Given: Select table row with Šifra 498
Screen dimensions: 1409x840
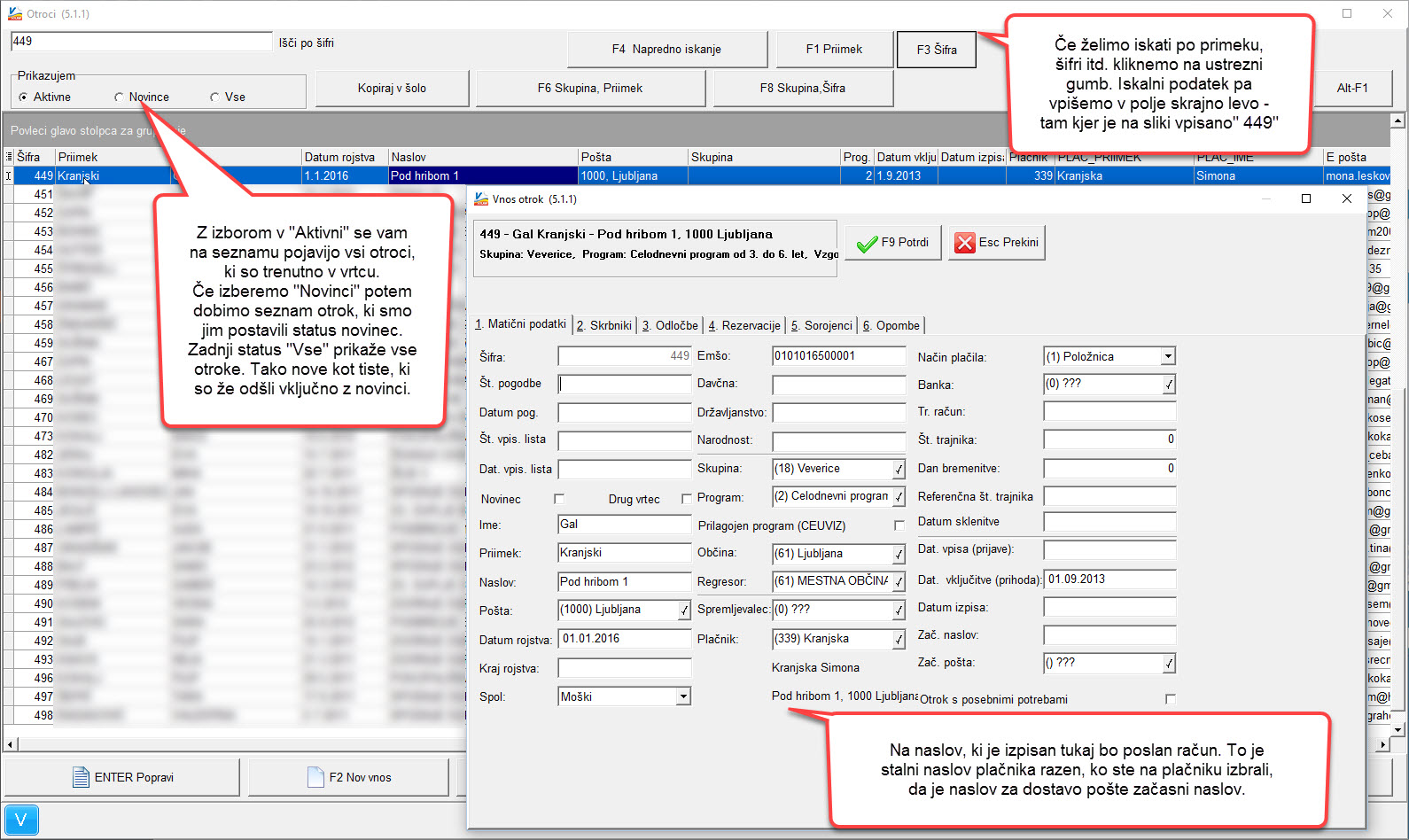Looking at the screenshot, I should tap(236, 715).
